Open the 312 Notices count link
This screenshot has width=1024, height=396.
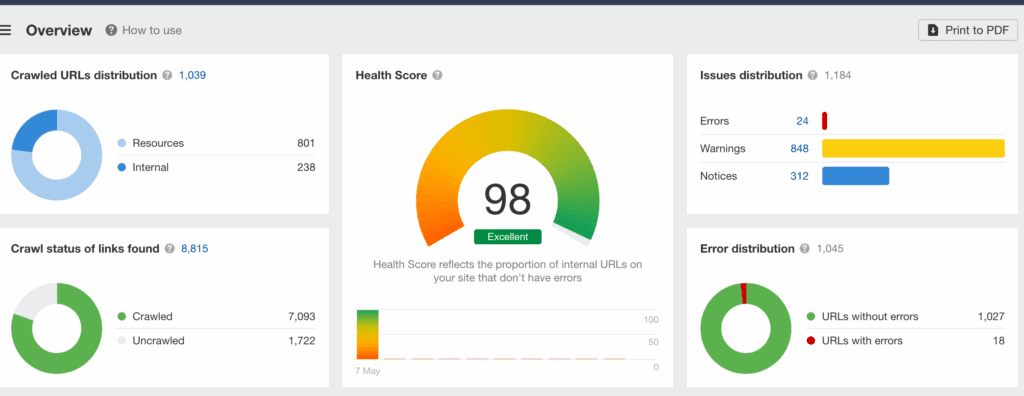(799, 176)
